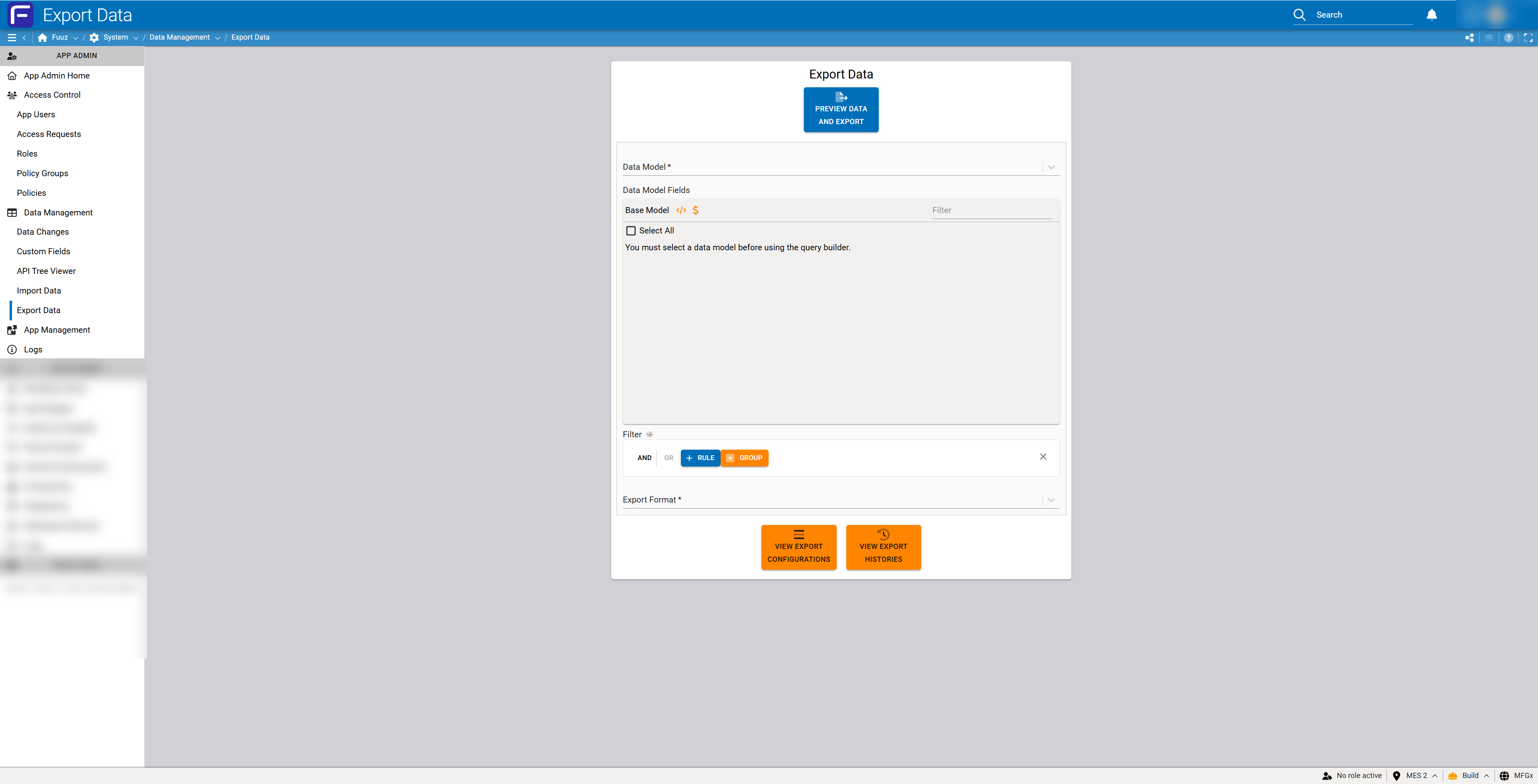This screenshot has height=784, width=1538.
Task: Click the Export Data breadcrumb link
Action: tap(250, 38)
